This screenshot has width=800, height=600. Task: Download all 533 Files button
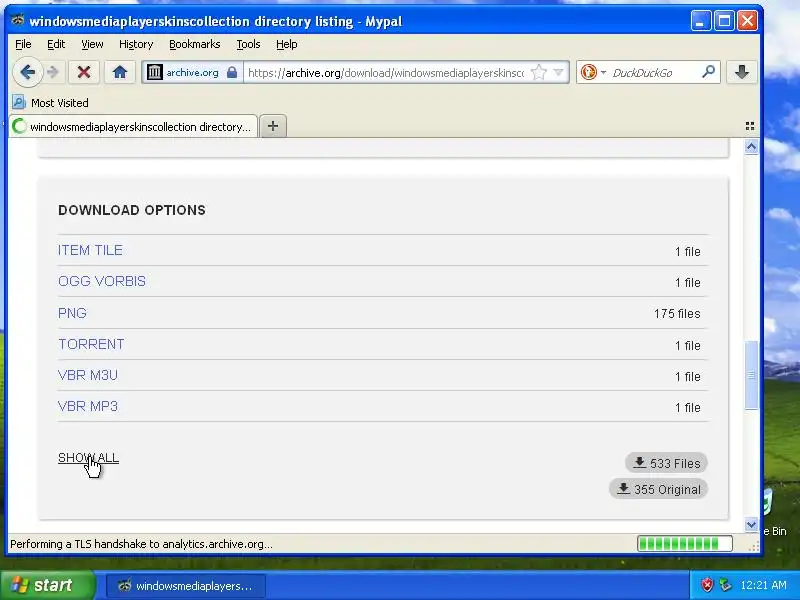666,463
